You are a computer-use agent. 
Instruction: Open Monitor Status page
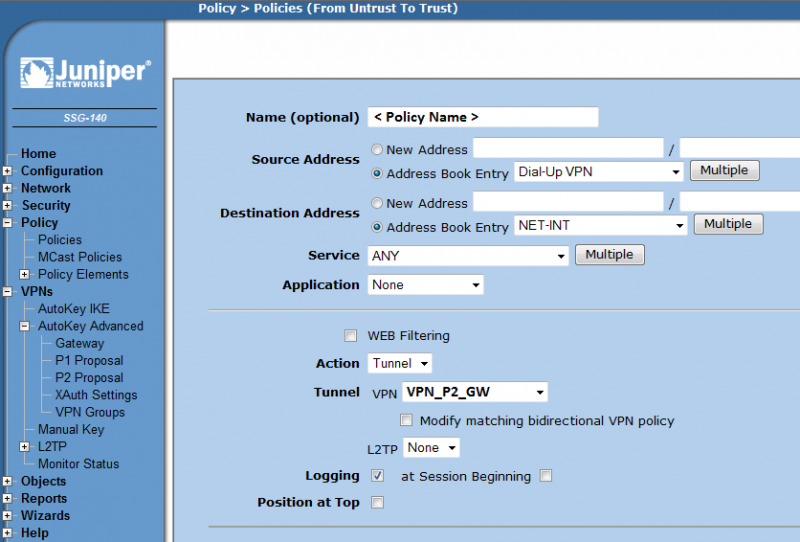coord(79,464)
